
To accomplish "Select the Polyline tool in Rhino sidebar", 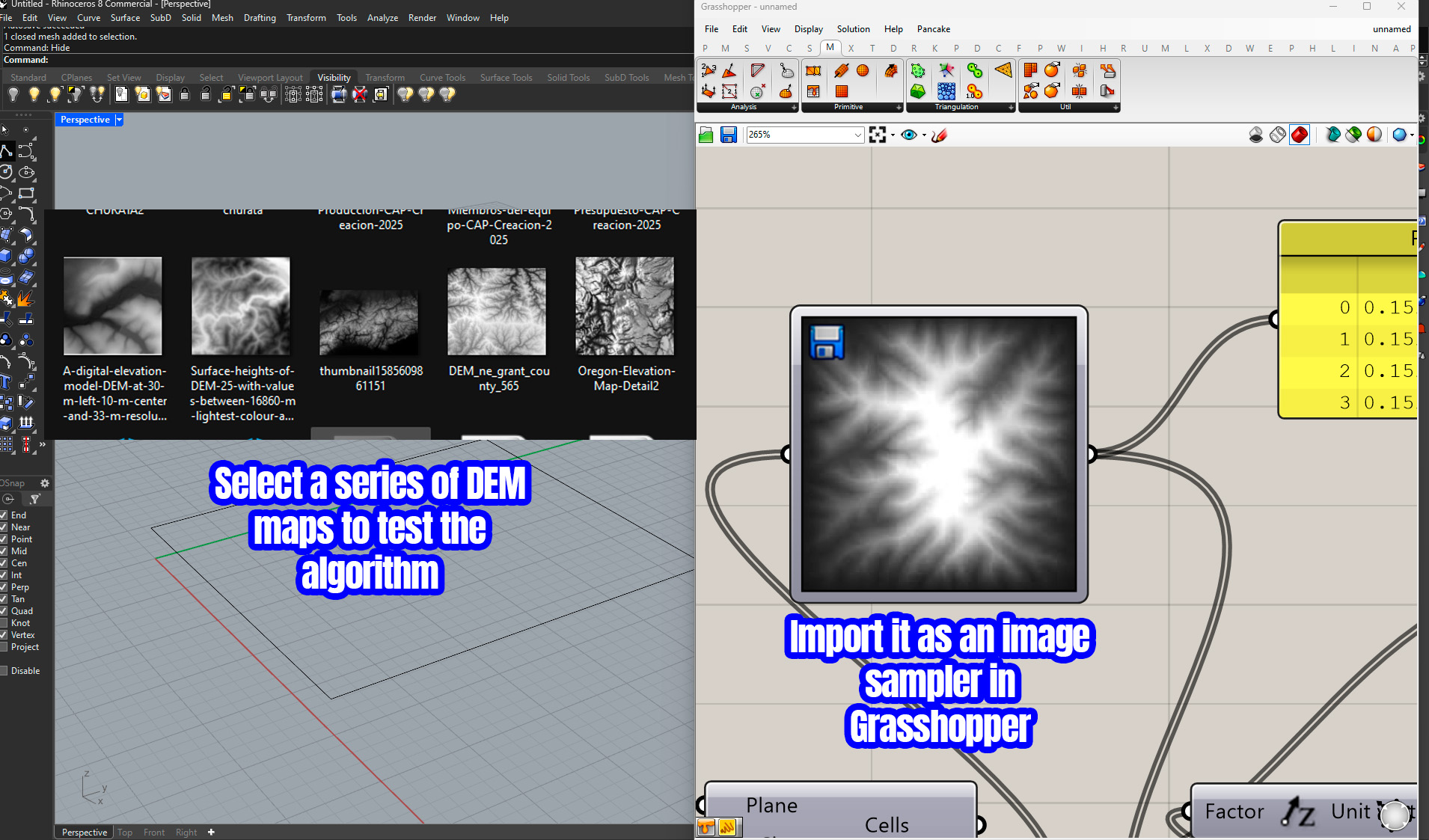I will tap(6, 151).
